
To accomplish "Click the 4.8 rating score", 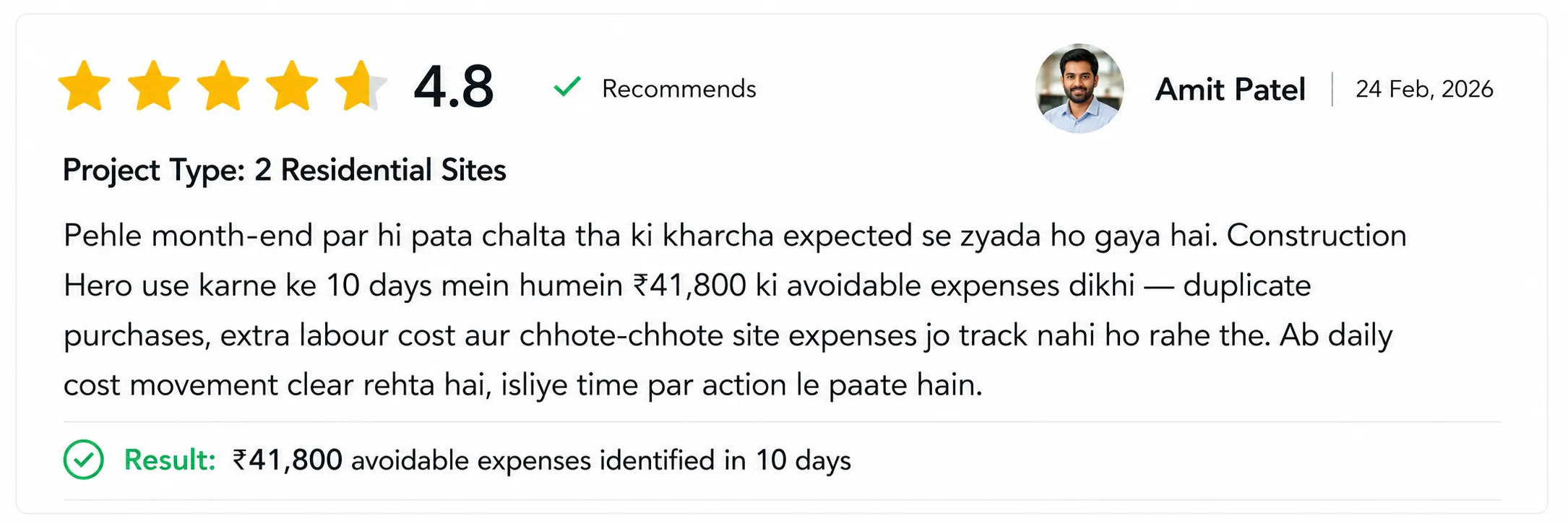I will tap(454, 87).
